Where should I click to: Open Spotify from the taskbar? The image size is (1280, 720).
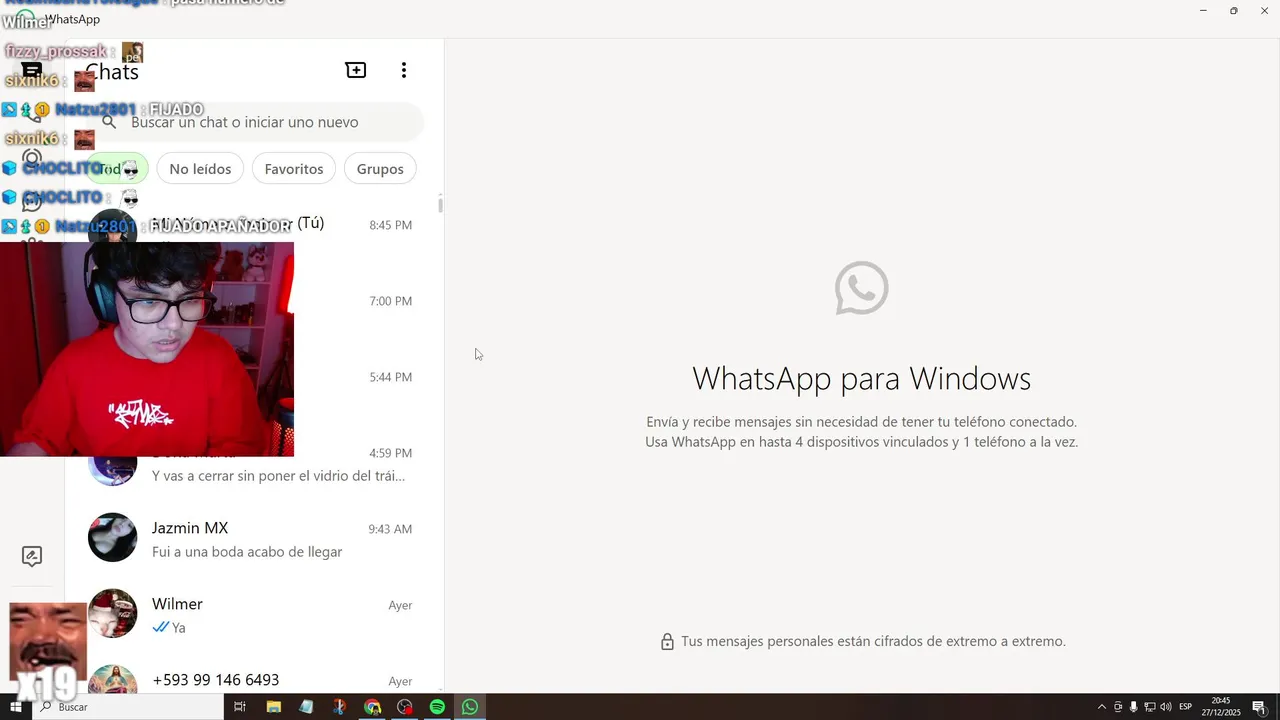(x=437, y=707)
